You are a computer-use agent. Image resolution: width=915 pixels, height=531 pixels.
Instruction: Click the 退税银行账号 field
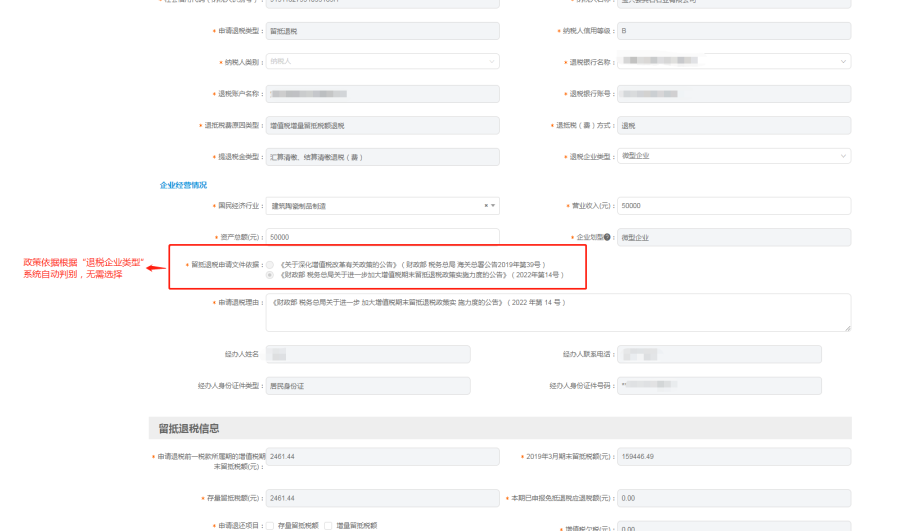point(734,94)
